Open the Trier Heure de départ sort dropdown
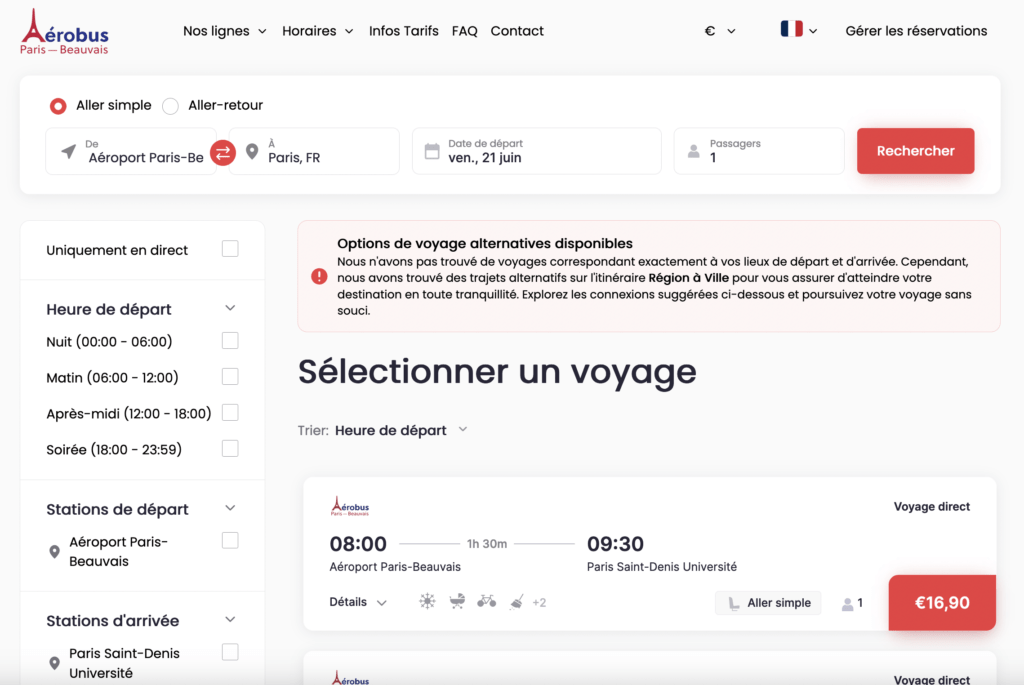Image resolution: width=1024 pixels, height=685 pixels. point(401,430)
